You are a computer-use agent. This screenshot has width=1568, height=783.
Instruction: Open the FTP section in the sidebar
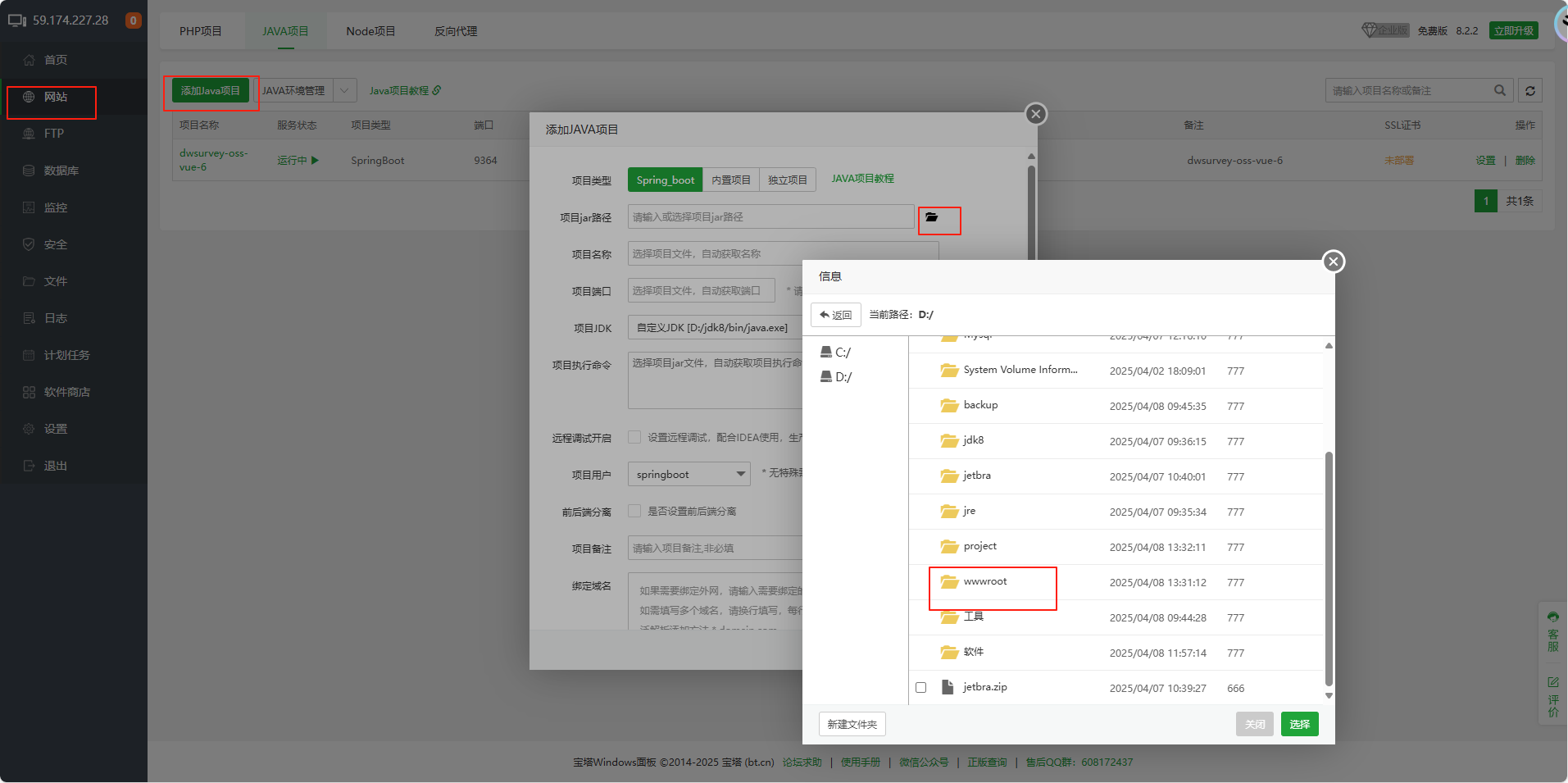coord(52,133)
